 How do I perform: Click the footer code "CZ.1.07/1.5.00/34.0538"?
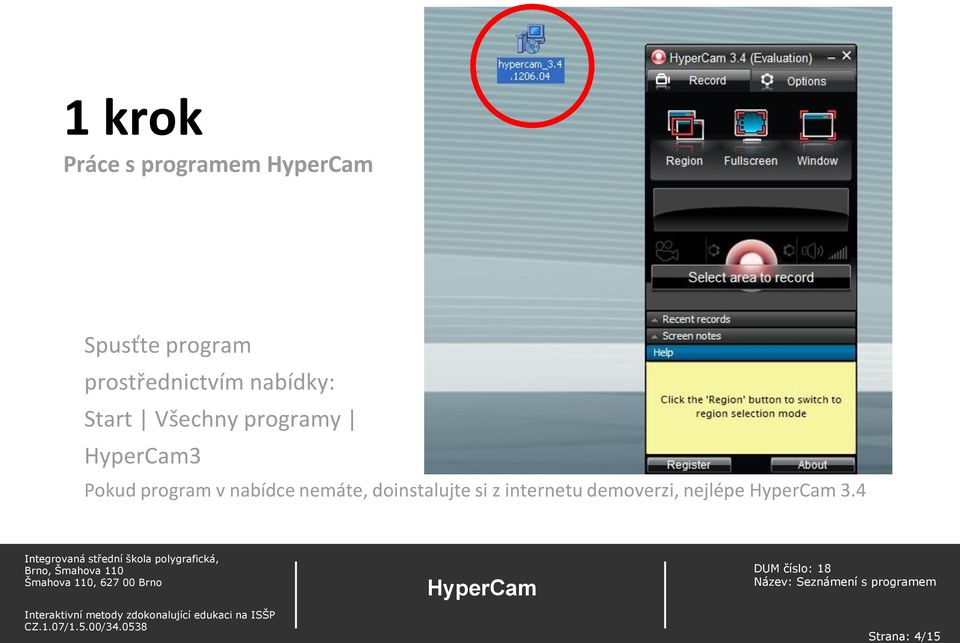click(86, 626)
